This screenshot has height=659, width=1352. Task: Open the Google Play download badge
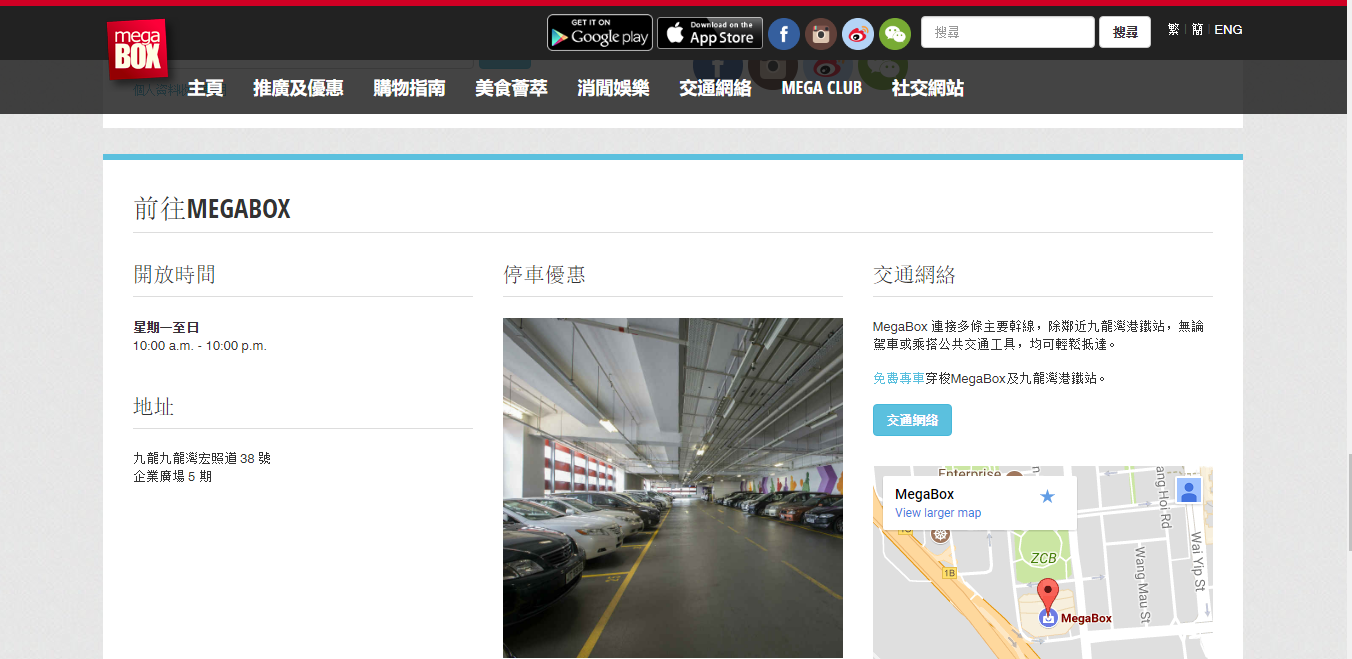600,33
